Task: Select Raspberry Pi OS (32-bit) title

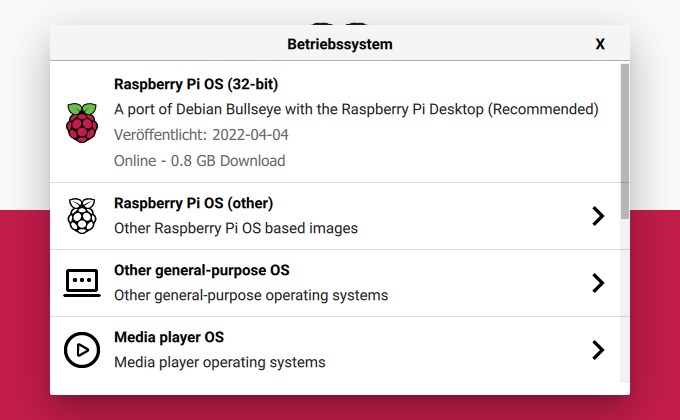Action: (x=196, y=84)
